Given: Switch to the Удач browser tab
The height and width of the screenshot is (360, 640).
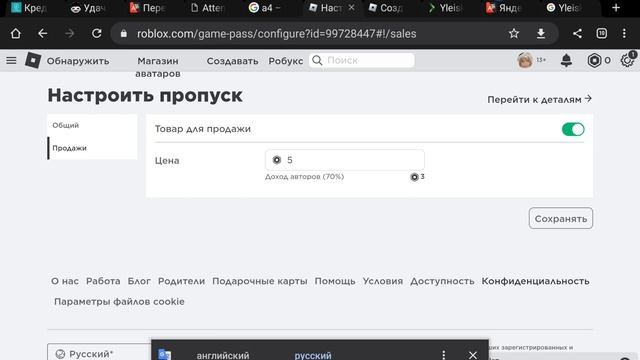Looking at the screenshot, I should [x=88, y=8].
